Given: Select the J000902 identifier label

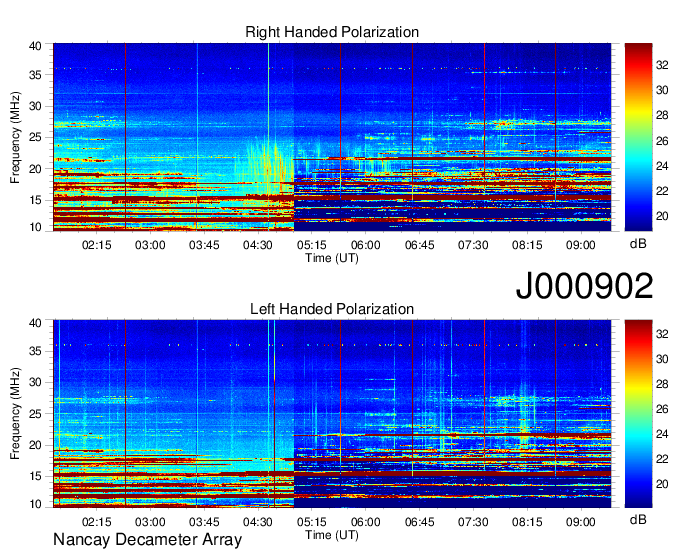Looking at the screenshot, I should [584, 286].
